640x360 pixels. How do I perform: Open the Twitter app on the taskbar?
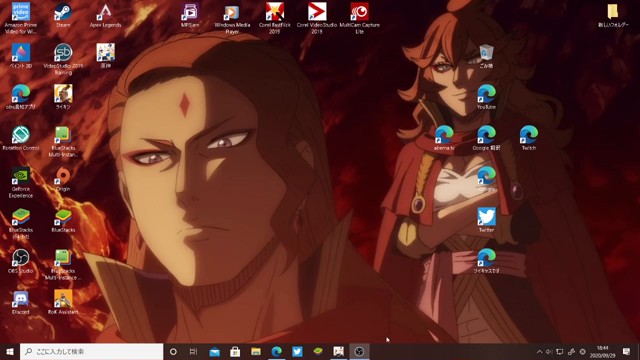297,351
